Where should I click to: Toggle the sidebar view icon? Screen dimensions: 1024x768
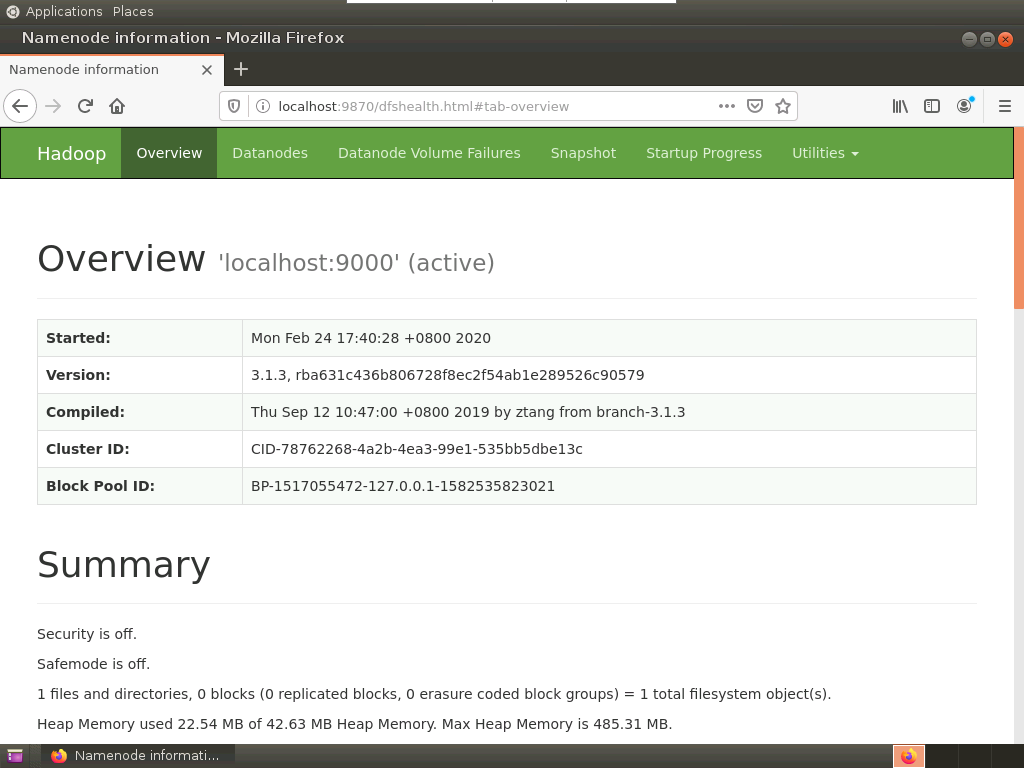pos(932,106)
